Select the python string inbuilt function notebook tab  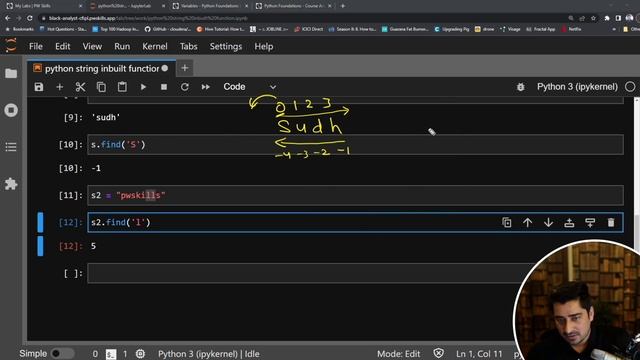coord(102,69)
